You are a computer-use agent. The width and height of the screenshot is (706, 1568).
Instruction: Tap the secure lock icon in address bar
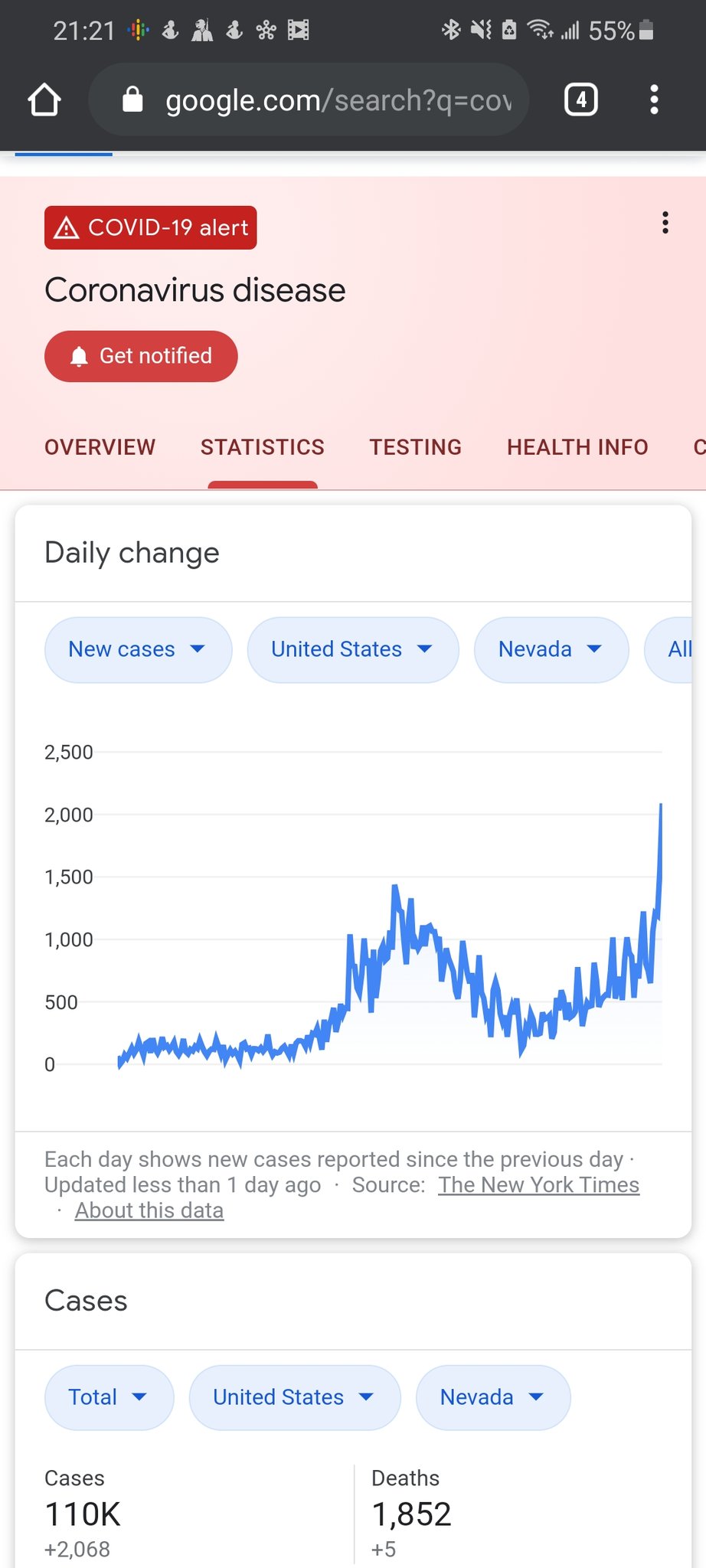pos(132,100)
